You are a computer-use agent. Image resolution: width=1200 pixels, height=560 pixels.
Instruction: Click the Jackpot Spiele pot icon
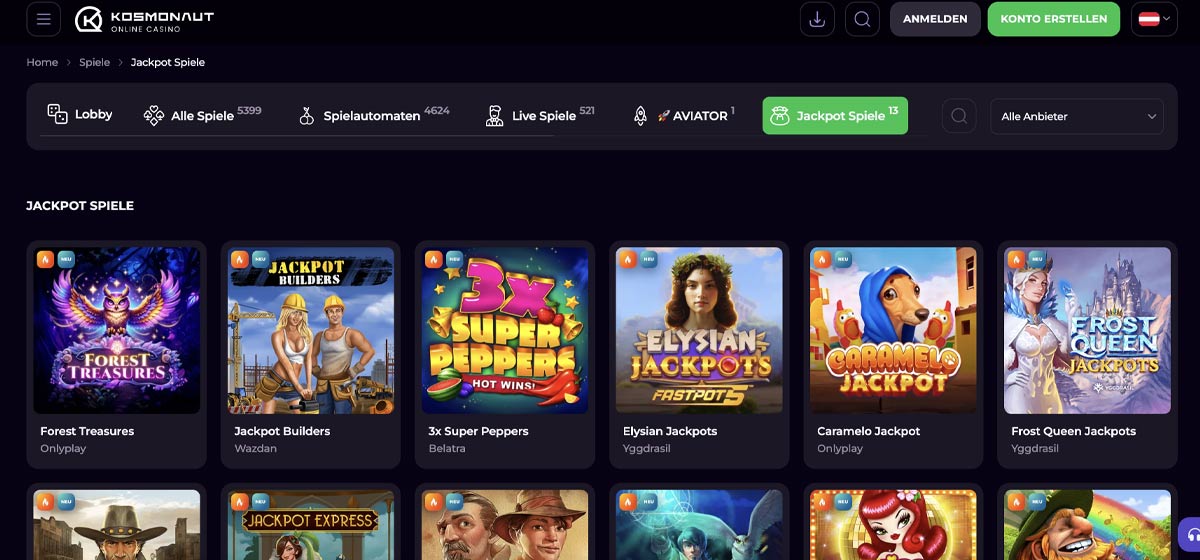780,116
